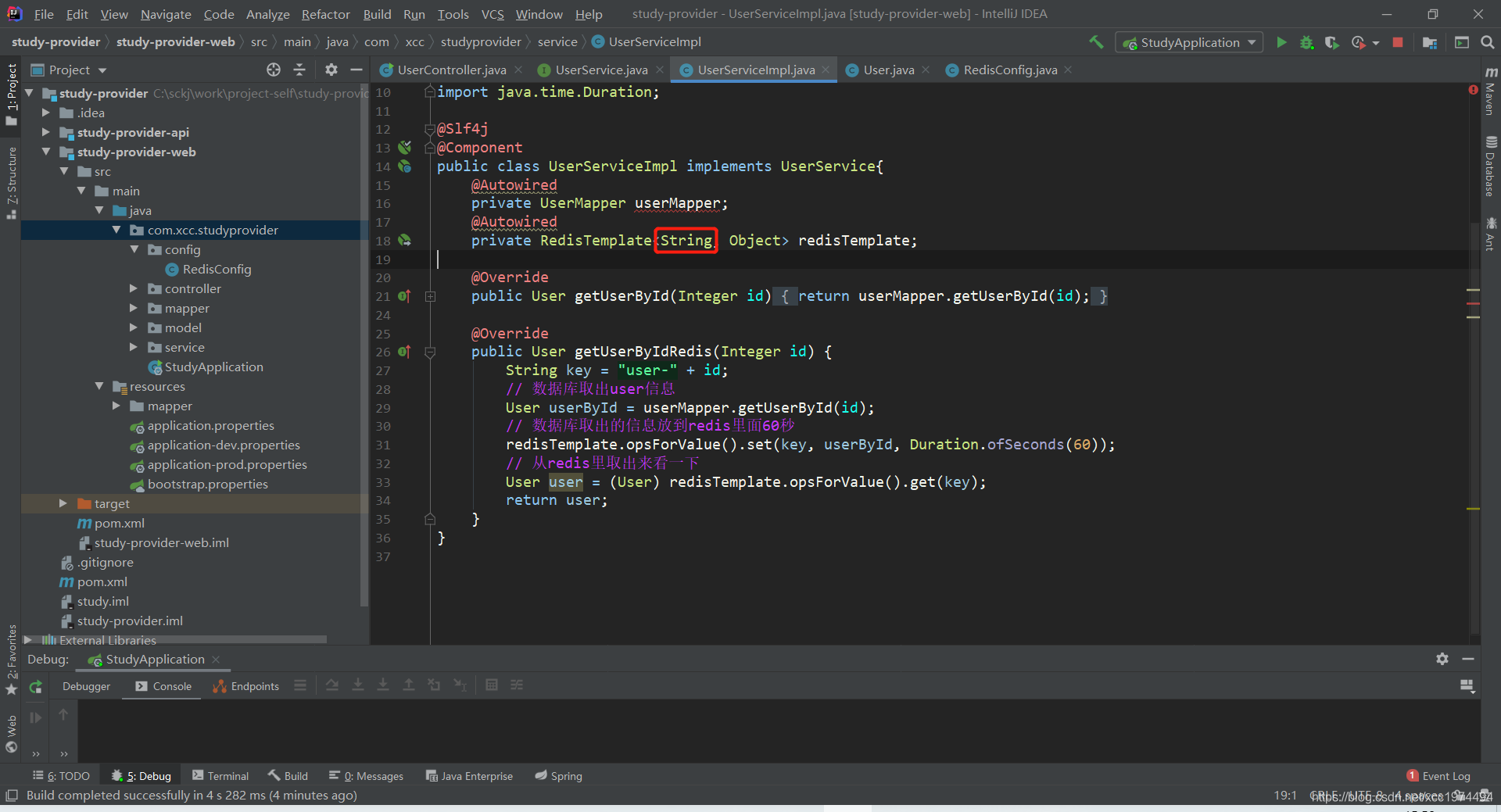The width and height of the screenshot is (1501, 812).
Task: Toggle the Favorites side panel
Action: 11,659
